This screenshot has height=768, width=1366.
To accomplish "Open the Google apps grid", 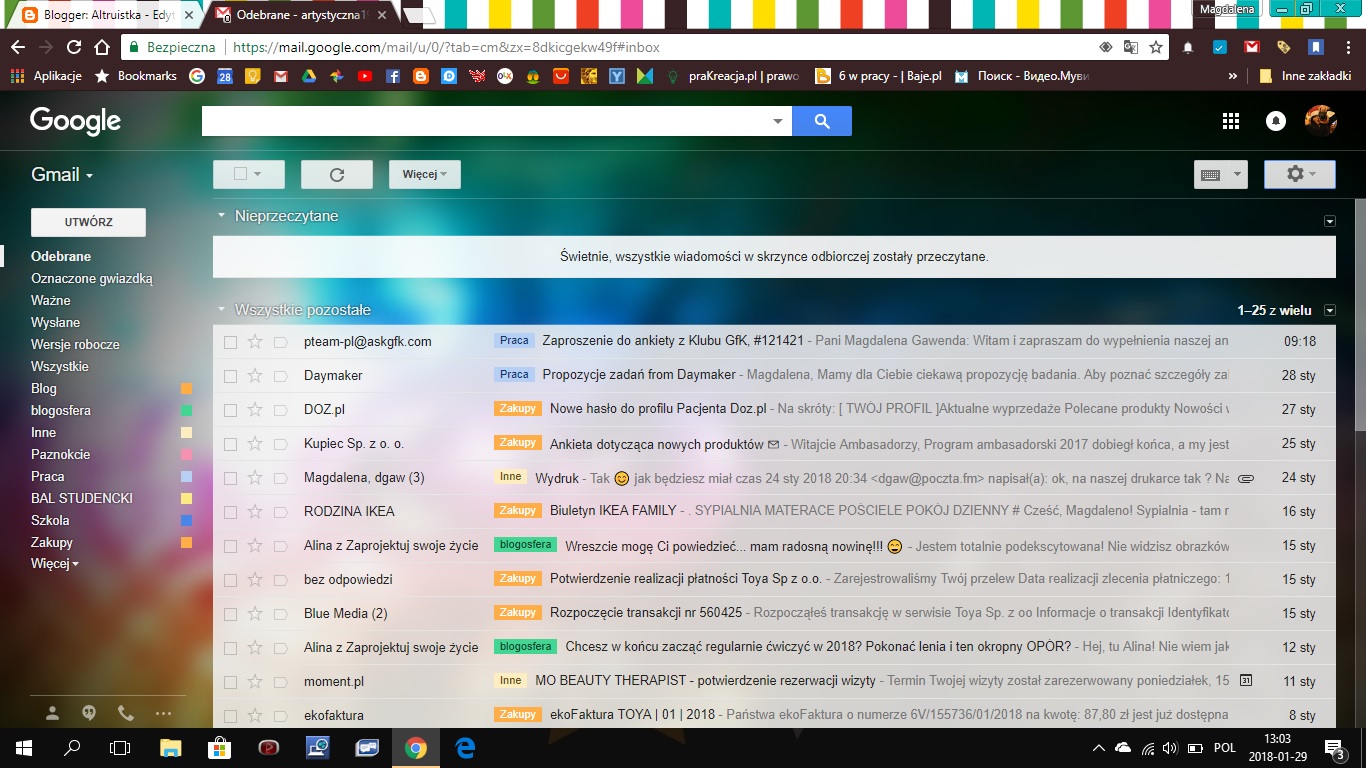I will click(1231, 121).
